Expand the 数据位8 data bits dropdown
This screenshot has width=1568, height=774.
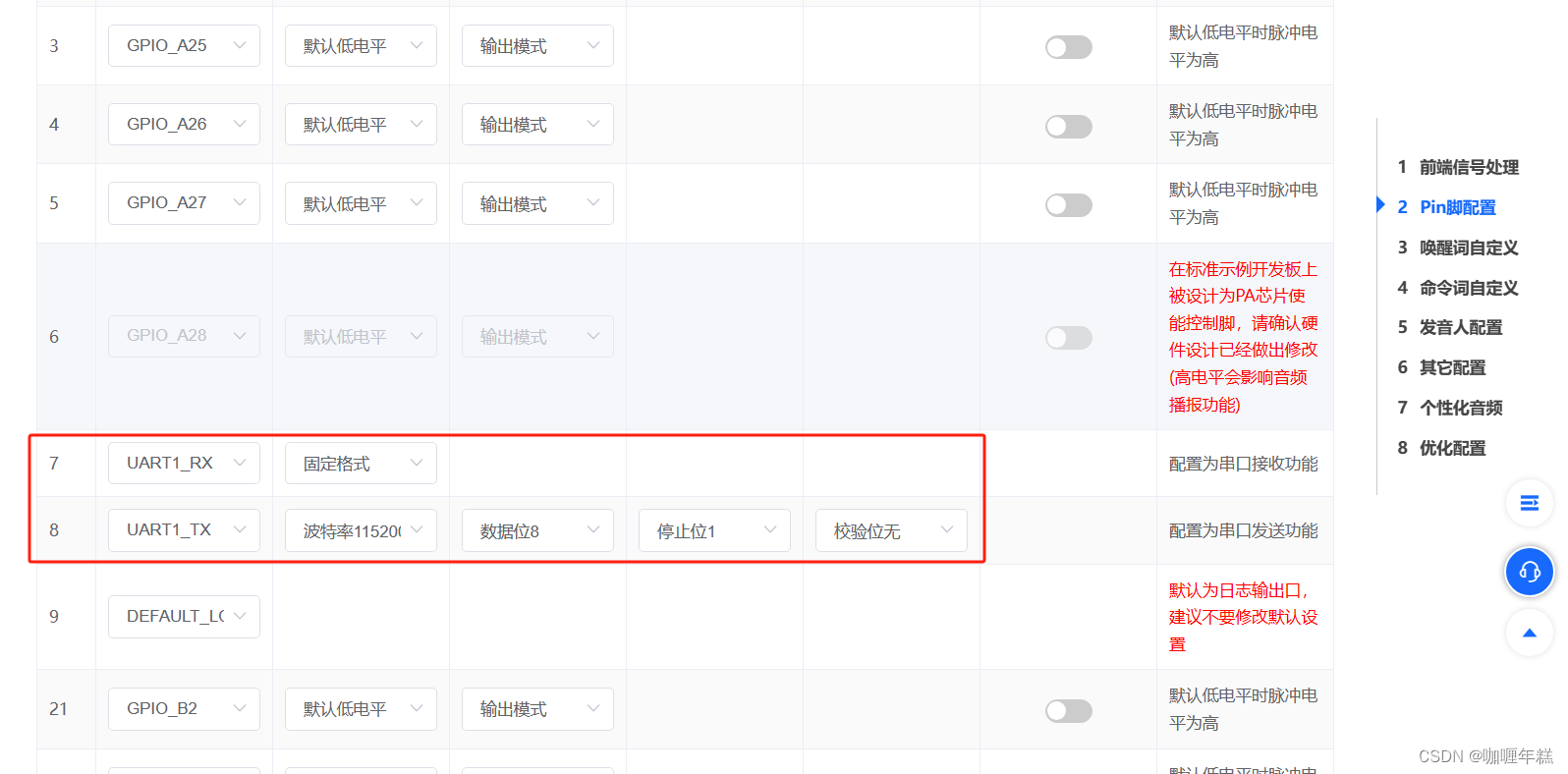click(537, 530)
